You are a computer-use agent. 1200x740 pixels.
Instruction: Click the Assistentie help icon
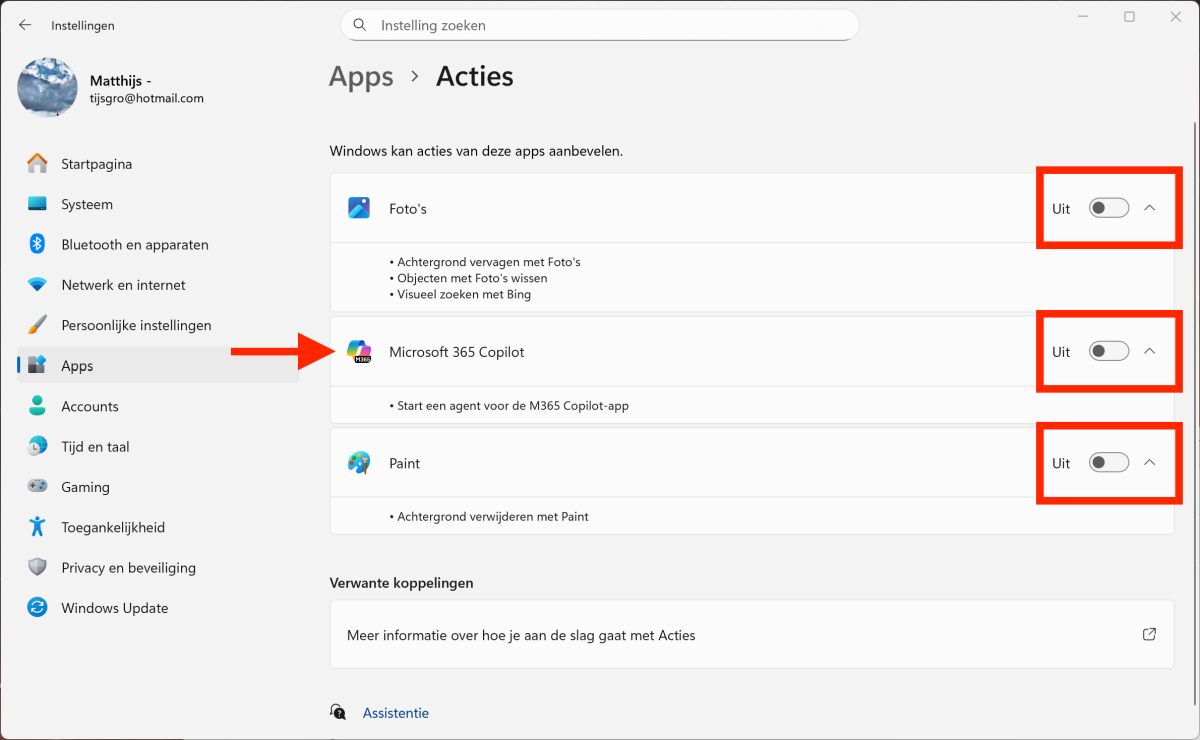[x=338, y=713]
